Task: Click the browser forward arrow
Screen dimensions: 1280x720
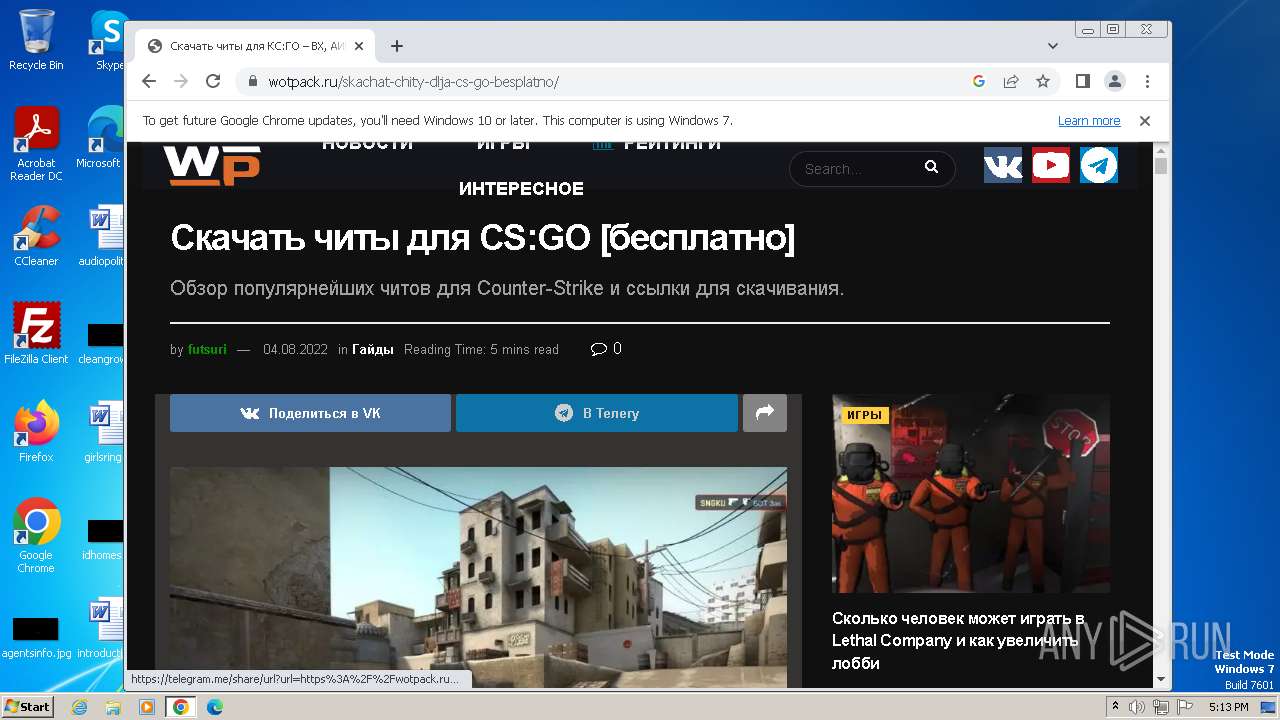Action: tap(181, 81)
